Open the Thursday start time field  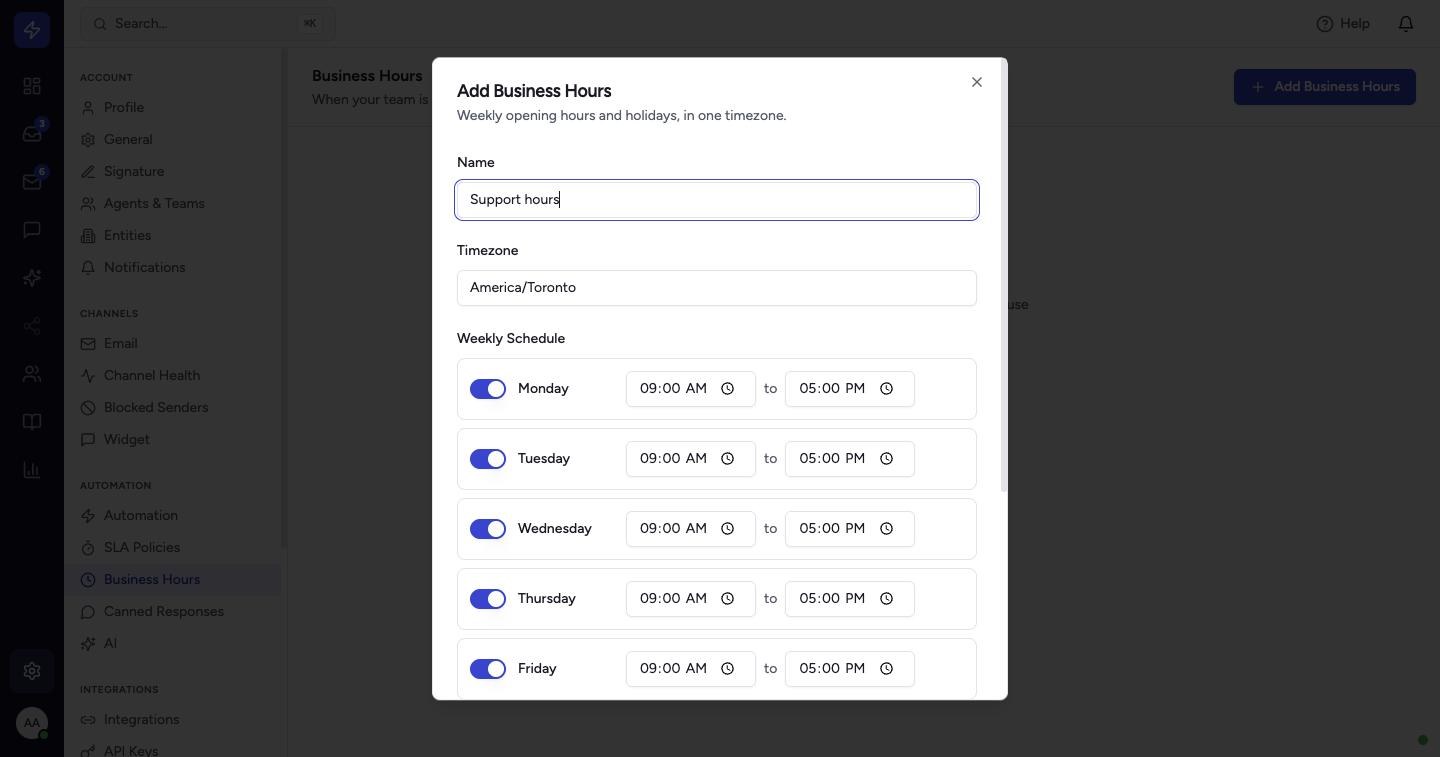[691, 599]
